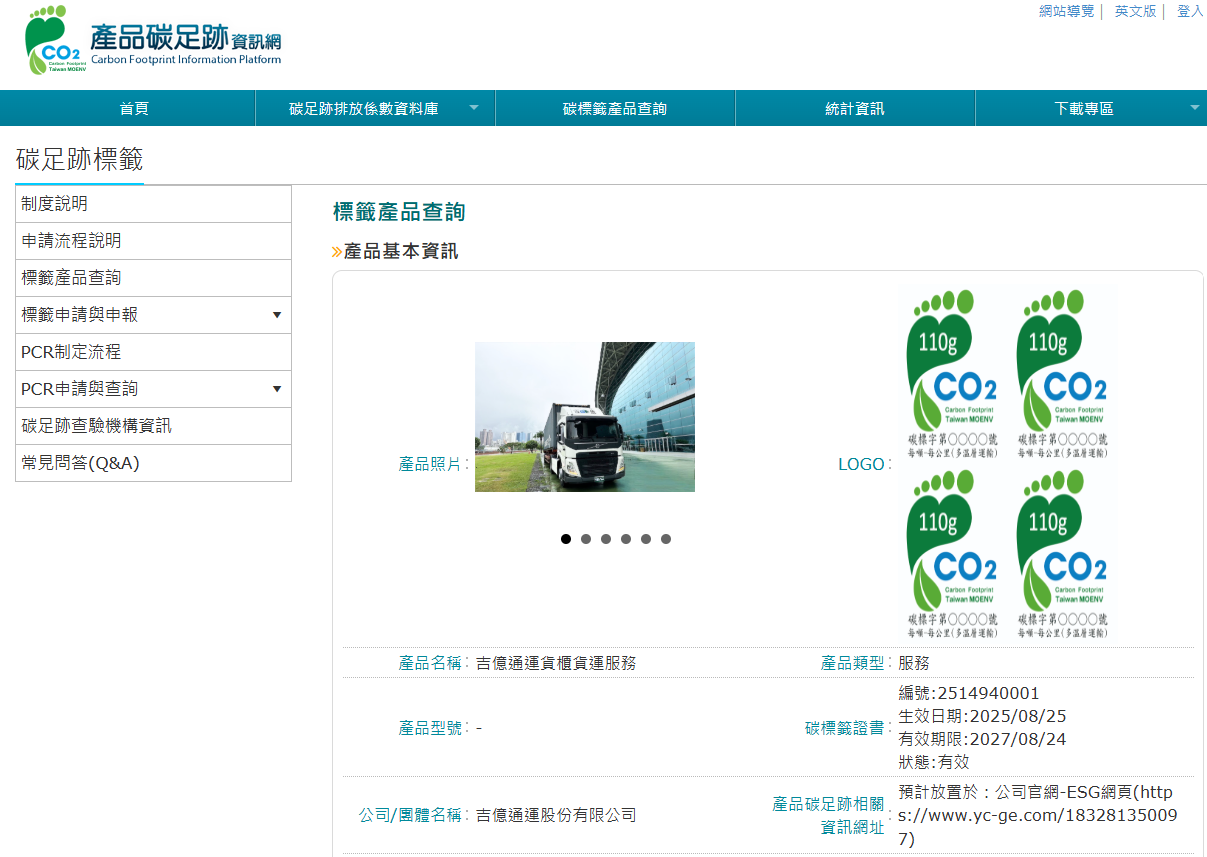Click the top-left 110g carbon label logo
Image resolution: width=1207 pixels, height=857 pixels.
(952, 374)
